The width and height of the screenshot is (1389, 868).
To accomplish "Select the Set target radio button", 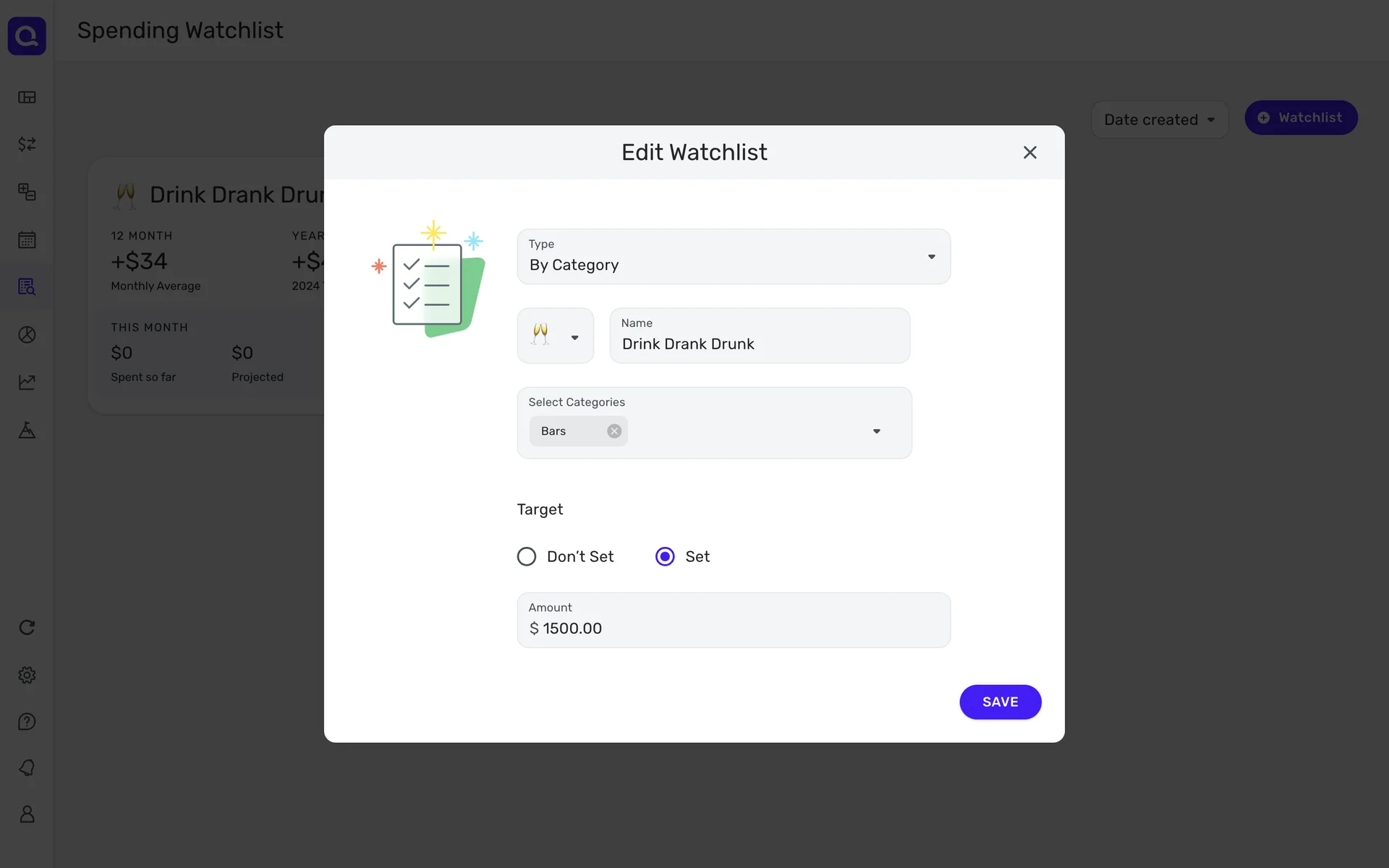I will point(665,556).
